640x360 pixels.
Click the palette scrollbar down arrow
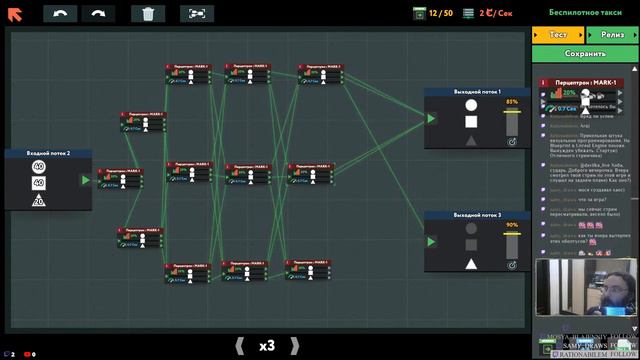click(635, 328)
